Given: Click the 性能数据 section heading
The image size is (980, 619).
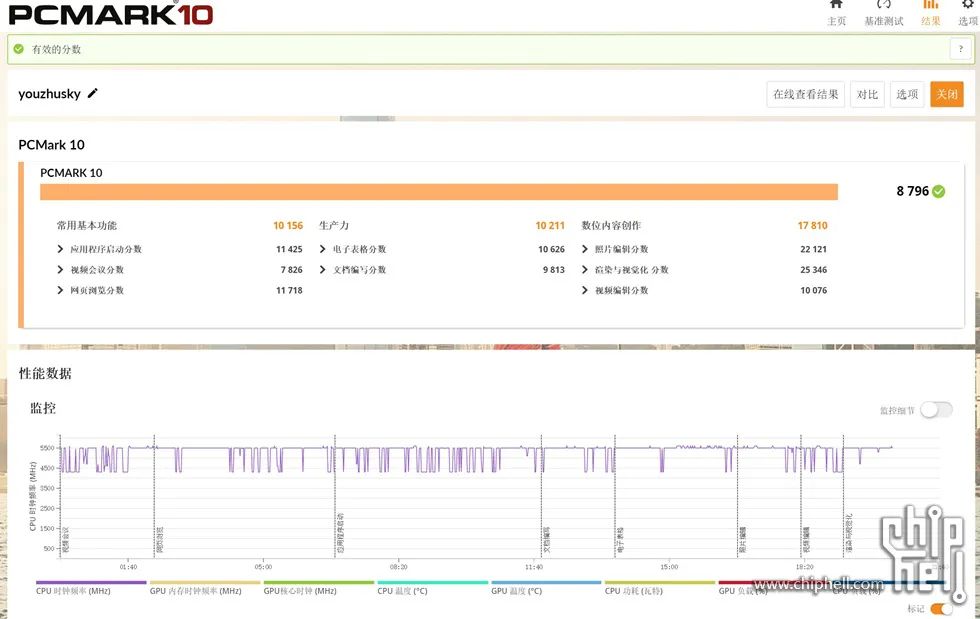Looking at the screenshot, I should click(45, 373).
